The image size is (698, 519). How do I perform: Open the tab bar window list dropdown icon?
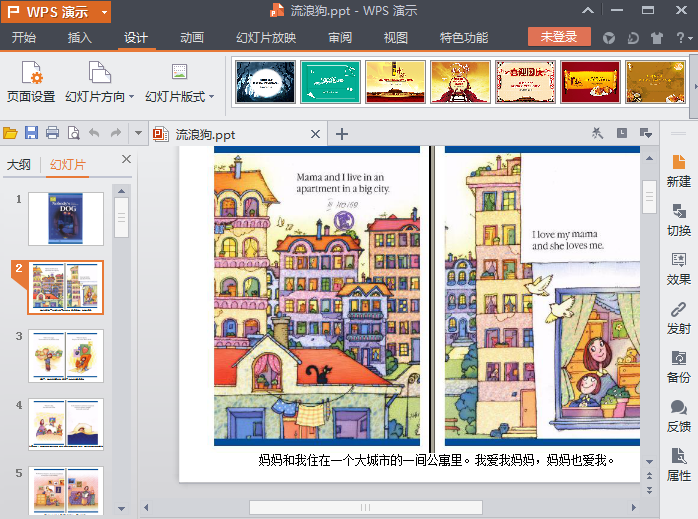(x=645, y=133)
